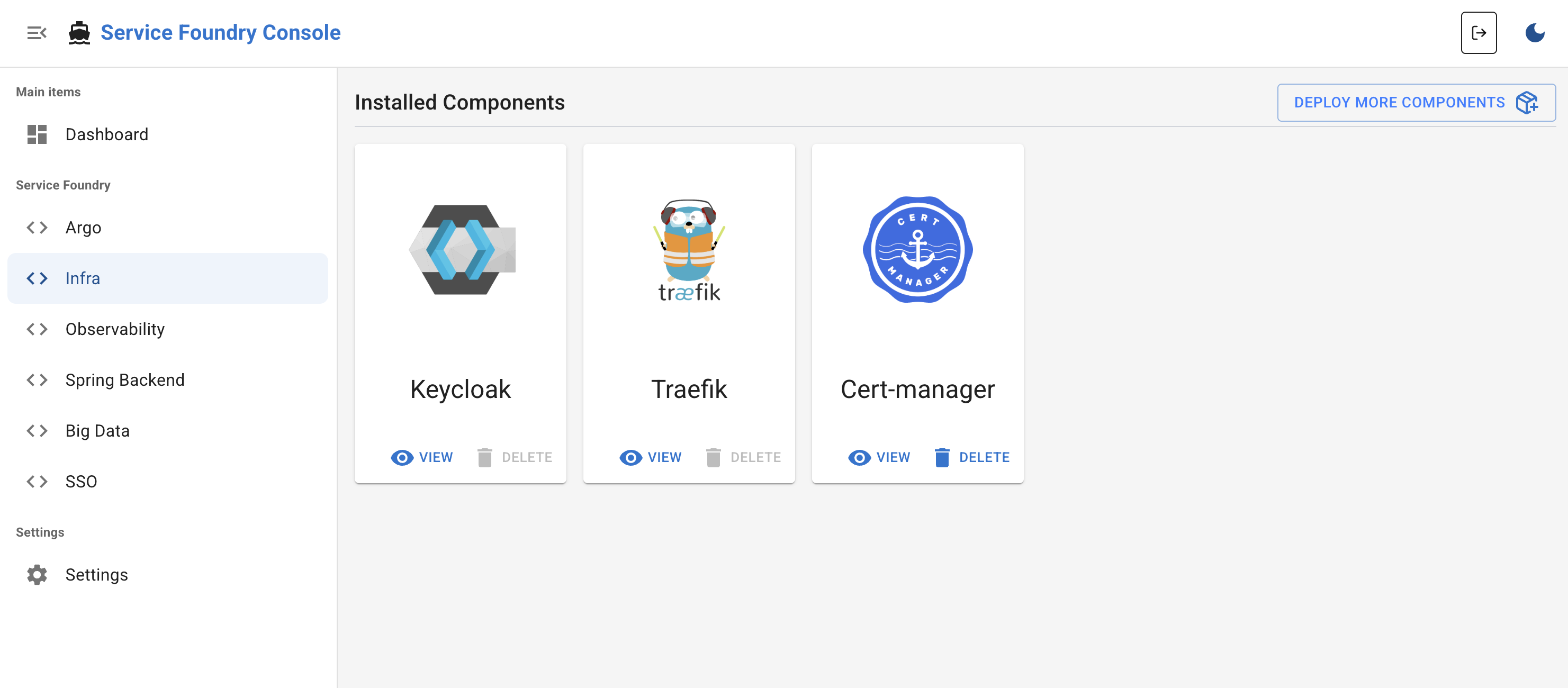Click the trash icon on Keycloak card
The width and height of the screenshot is (1568, 688).
[x=484, y=457]
